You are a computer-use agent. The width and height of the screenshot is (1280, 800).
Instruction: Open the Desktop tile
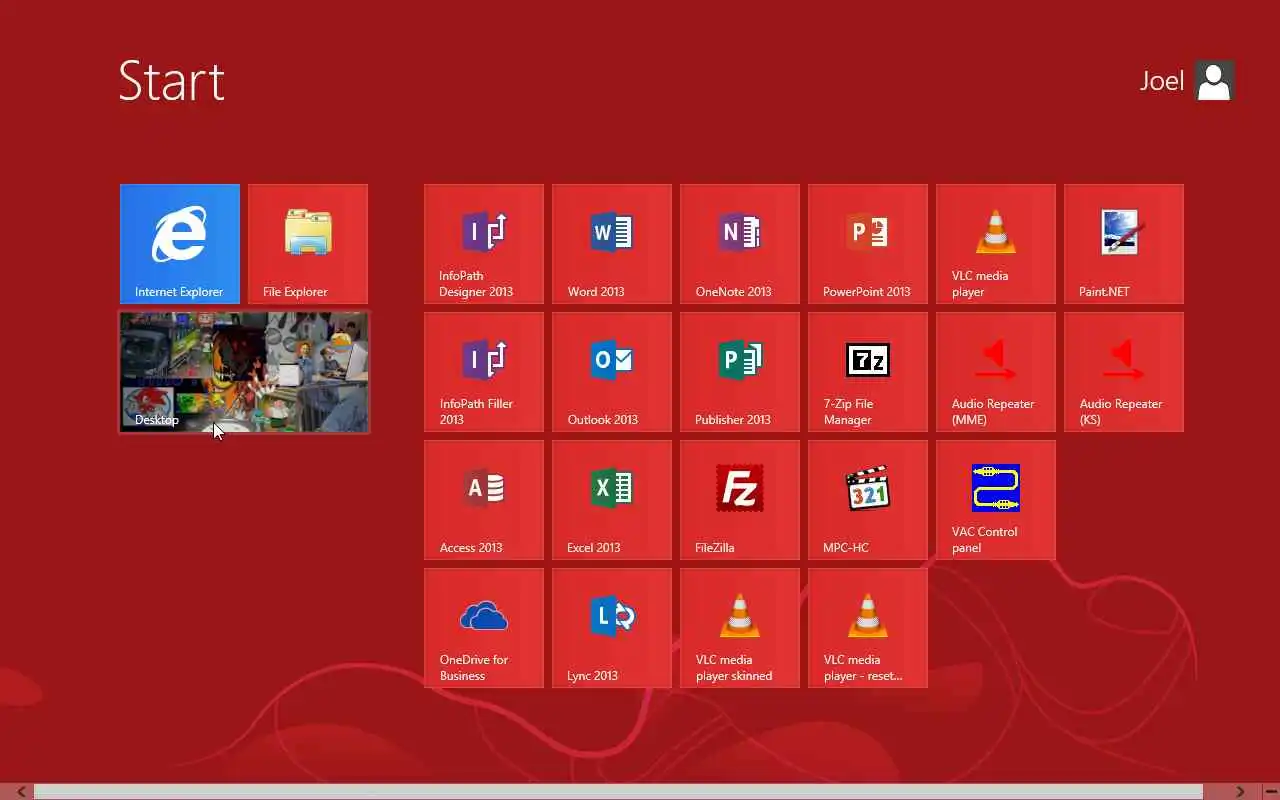pyautogui.click(x=244, y=372)
